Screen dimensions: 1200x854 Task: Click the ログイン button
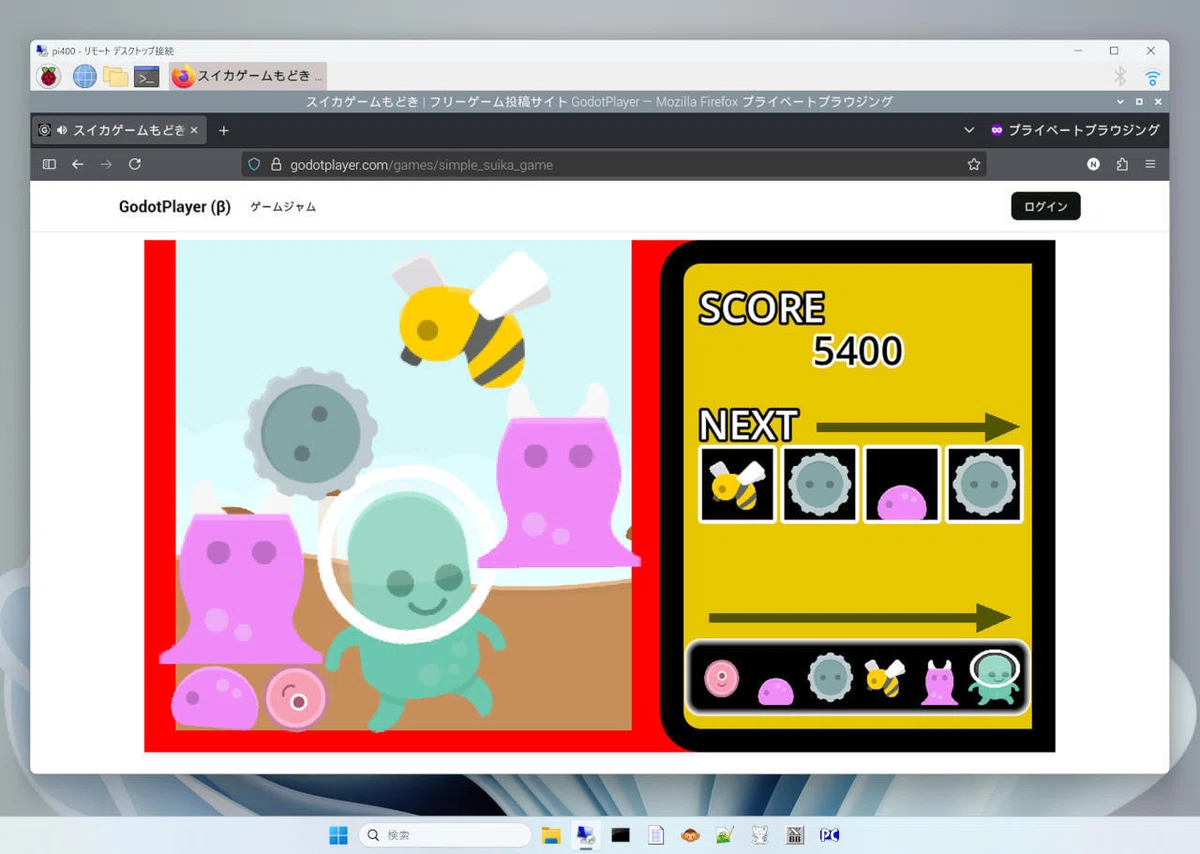1046,206
